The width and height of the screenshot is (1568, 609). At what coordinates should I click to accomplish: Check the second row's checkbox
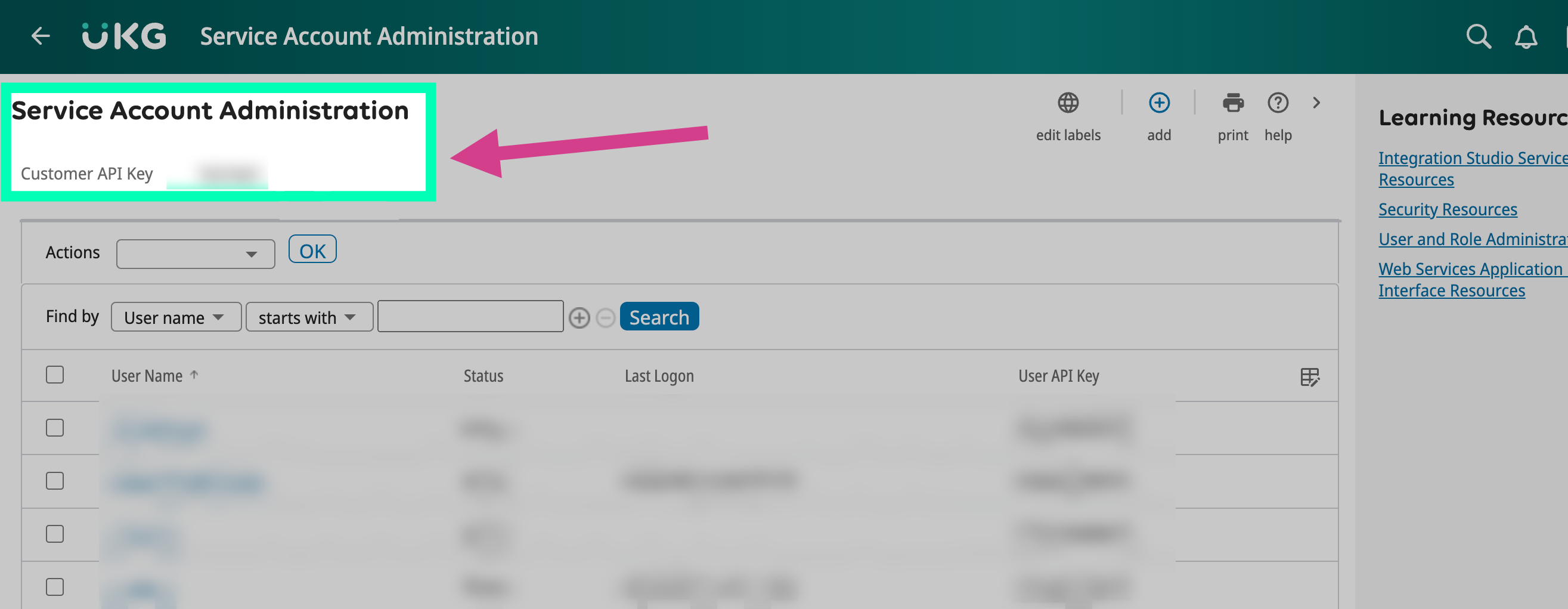click(x=55, y=481)
